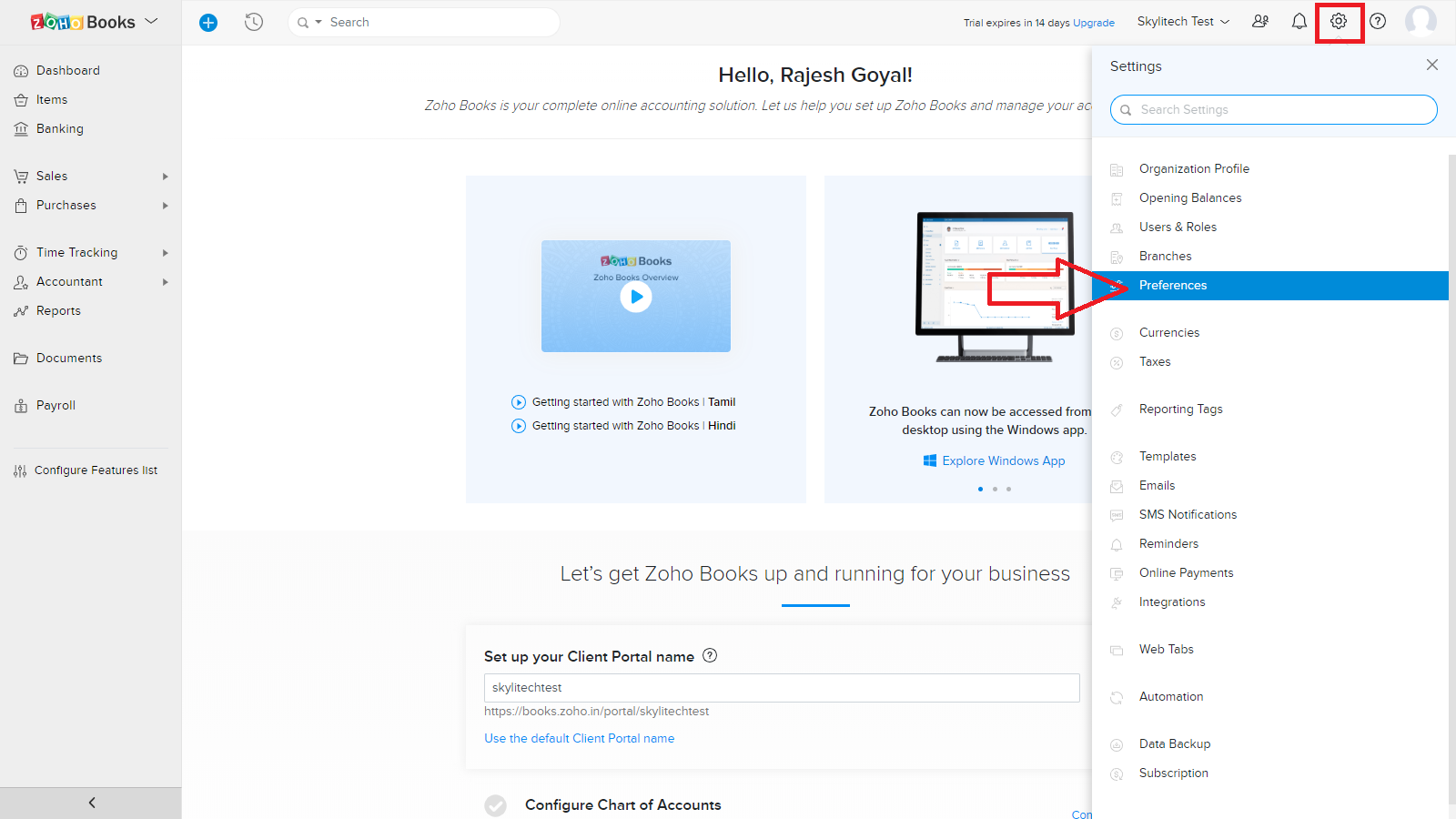Open the search filter dropdown arrow

click(318, 22)
